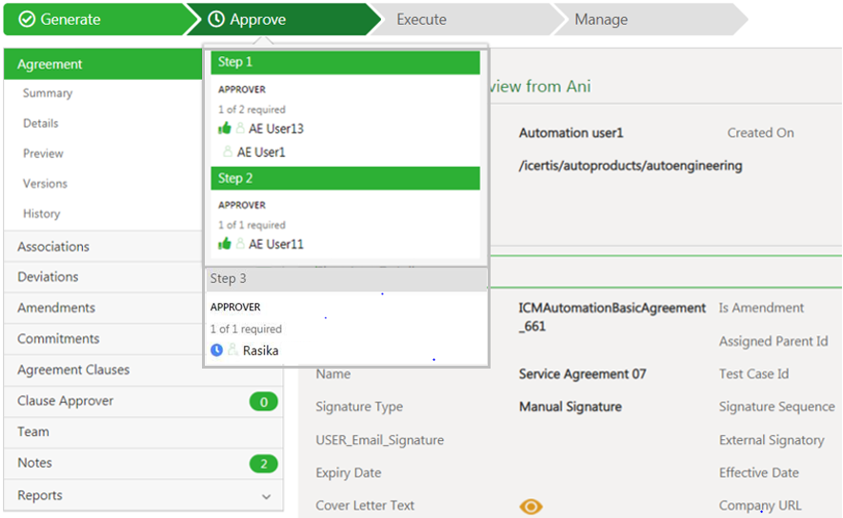This screenshot has width=843, height=518.
Task: Click the Generate stage checkmark icon
Action: pos(27,20)
